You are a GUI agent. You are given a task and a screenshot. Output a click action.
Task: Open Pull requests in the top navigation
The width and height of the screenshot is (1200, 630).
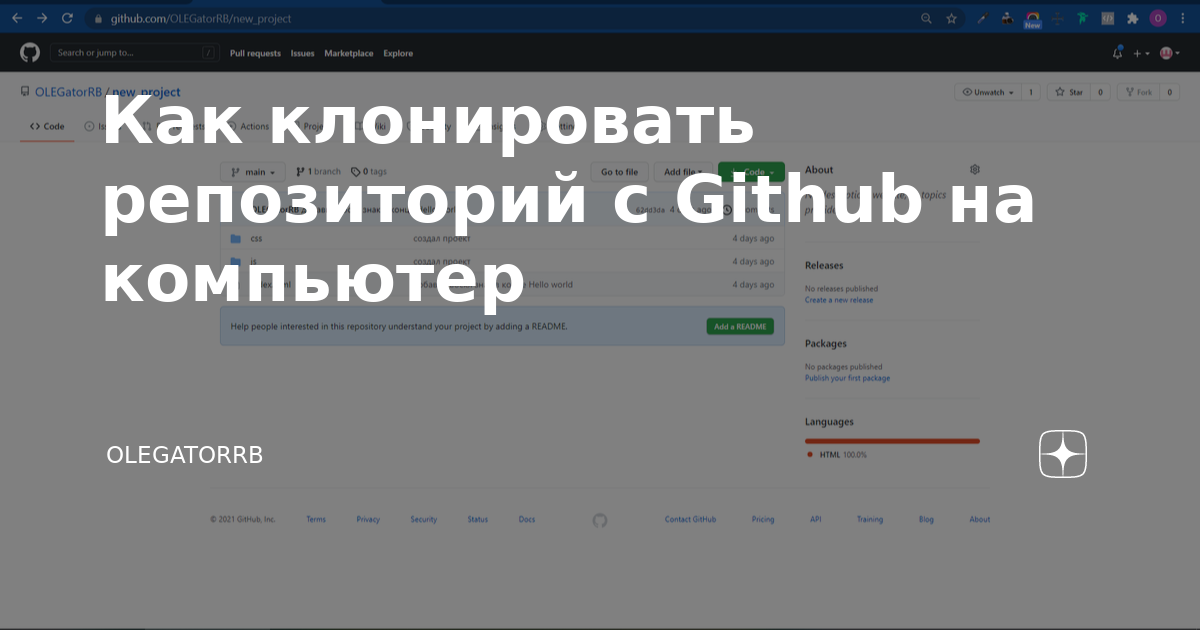[255, 53]
